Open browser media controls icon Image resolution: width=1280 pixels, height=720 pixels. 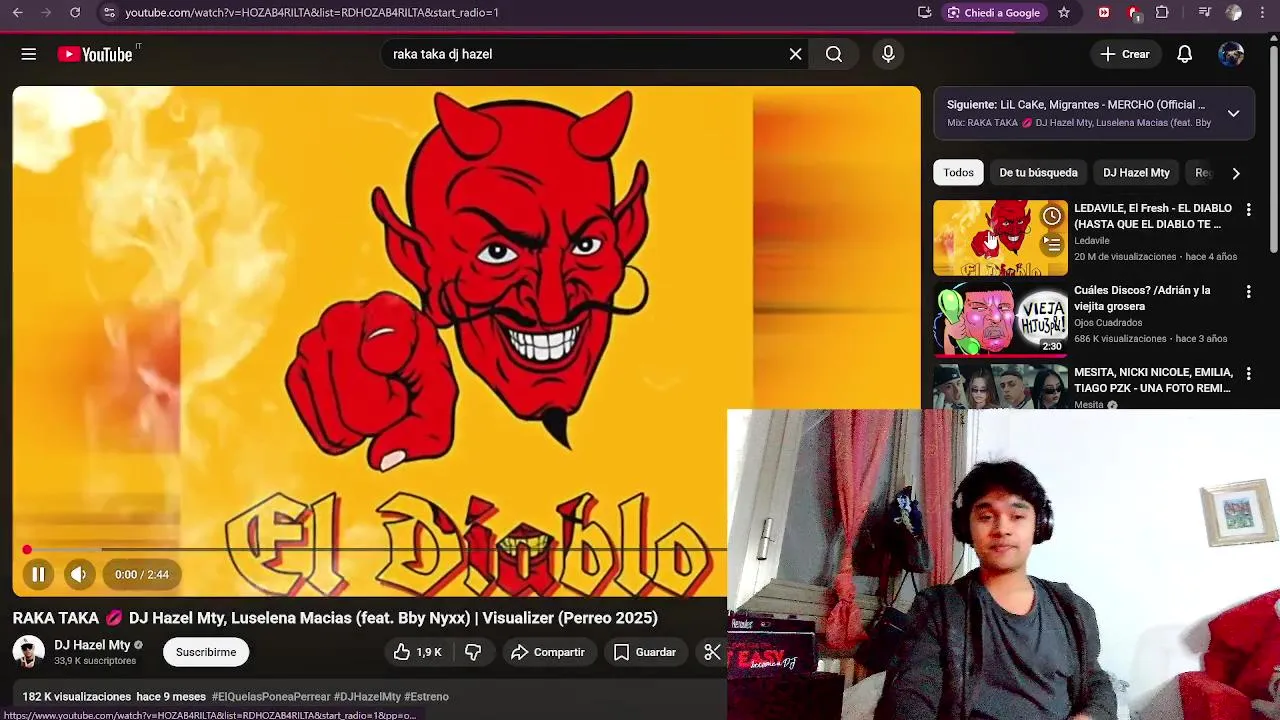pyautogui.click(x=1205, y=13)
